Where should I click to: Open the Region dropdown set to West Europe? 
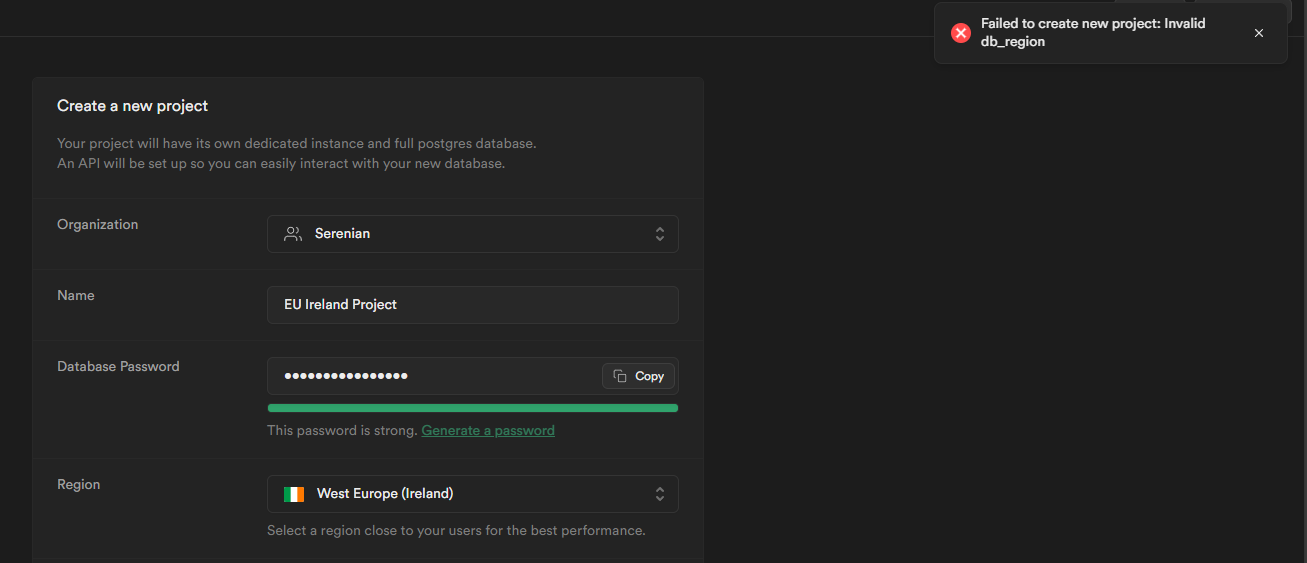pos(472,494)
